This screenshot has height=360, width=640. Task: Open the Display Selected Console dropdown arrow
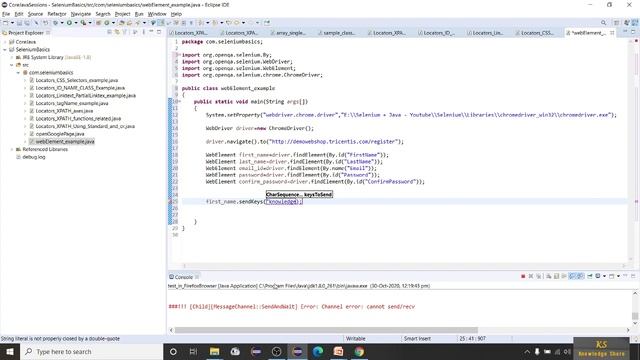[x=604, y=276]
